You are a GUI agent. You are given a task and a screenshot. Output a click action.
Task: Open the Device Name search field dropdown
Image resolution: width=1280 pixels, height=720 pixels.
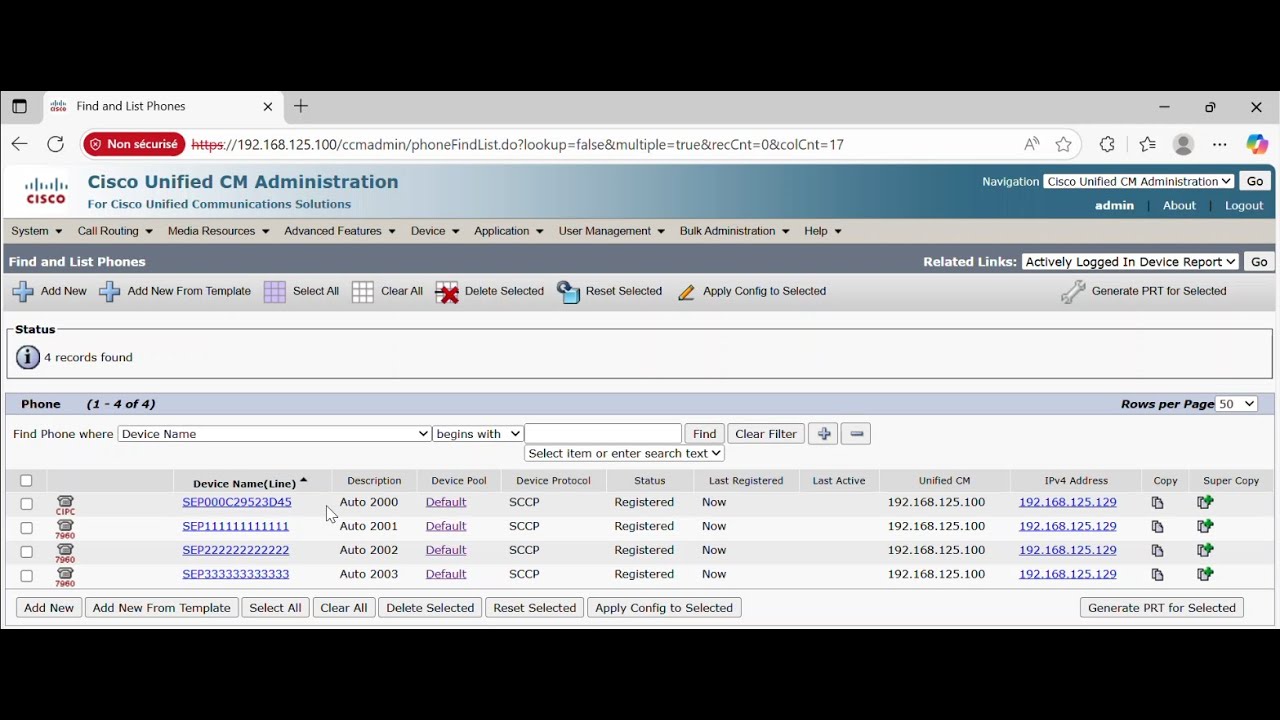point(274,434)
